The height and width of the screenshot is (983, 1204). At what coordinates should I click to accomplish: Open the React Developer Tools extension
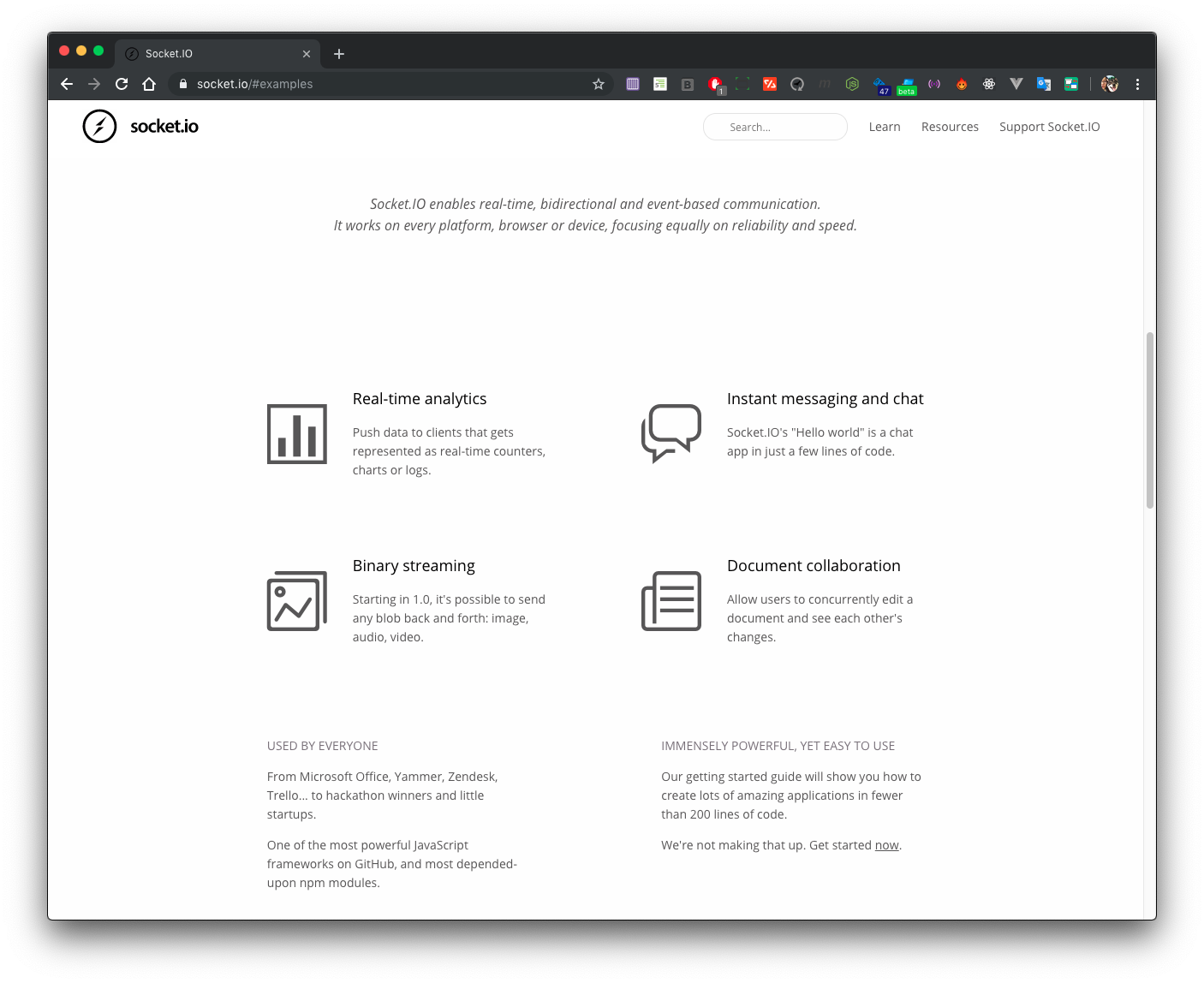(x=989, y=84)
